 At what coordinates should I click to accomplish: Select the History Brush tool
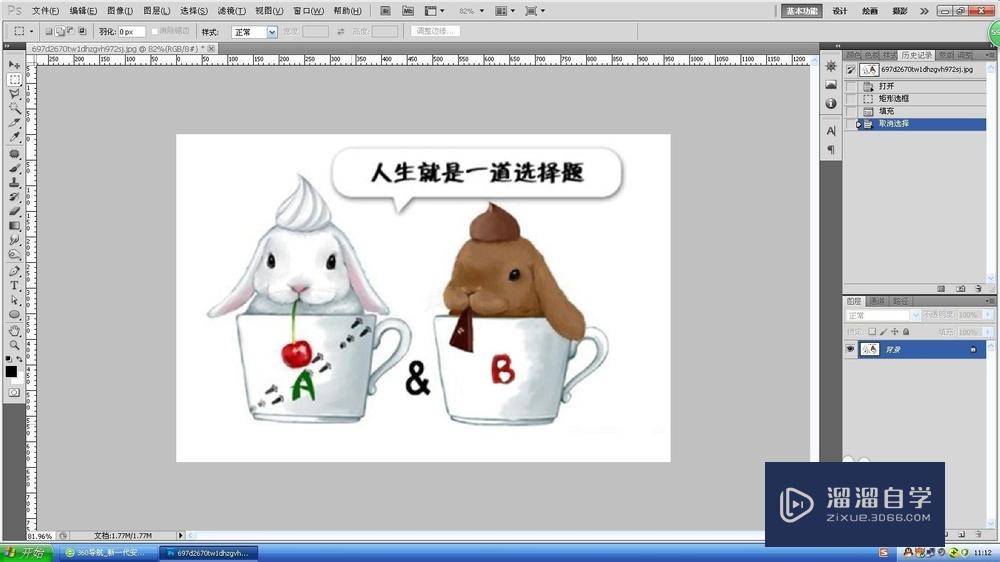14,196
